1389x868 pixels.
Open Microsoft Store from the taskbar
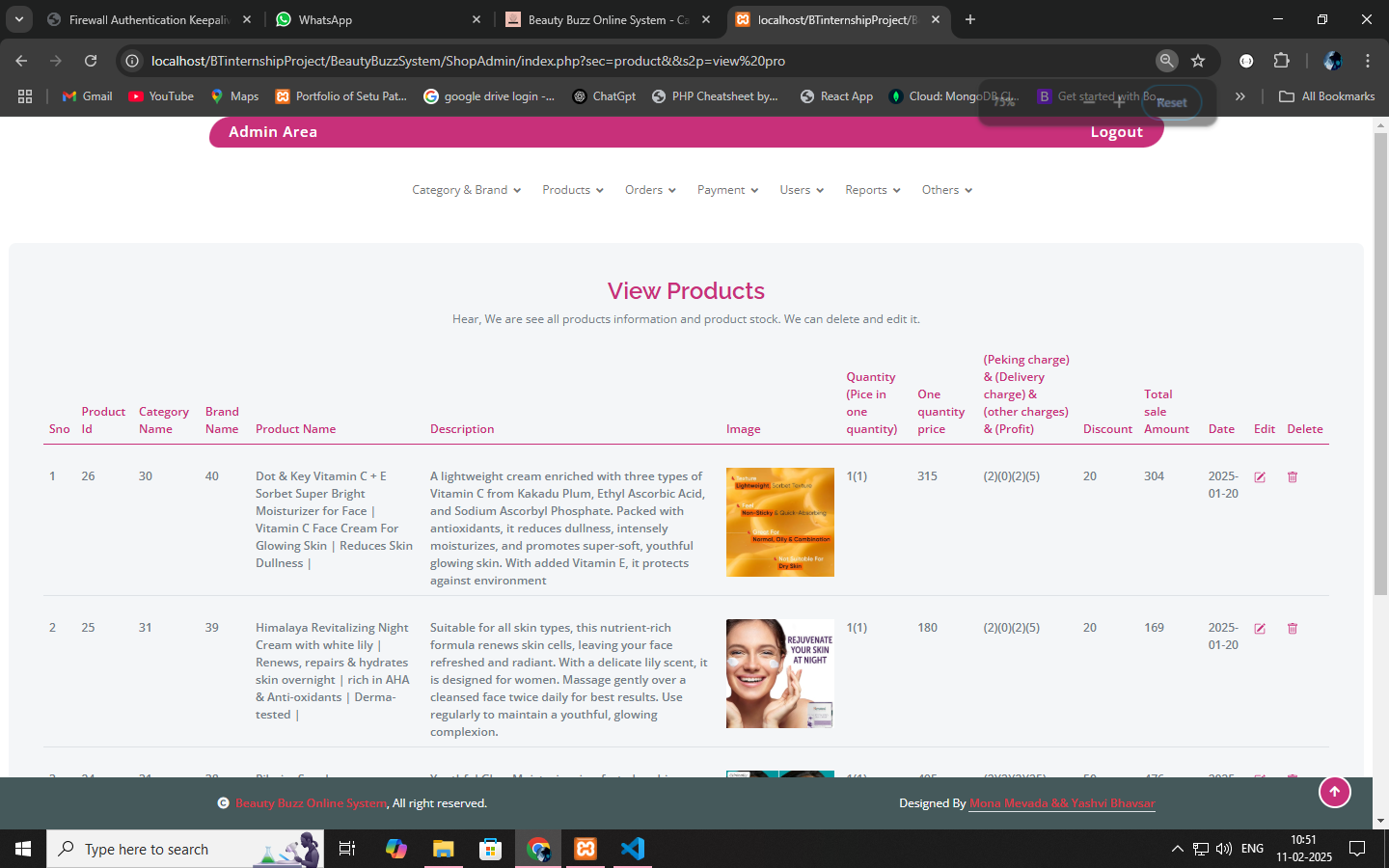coord(491,849)
